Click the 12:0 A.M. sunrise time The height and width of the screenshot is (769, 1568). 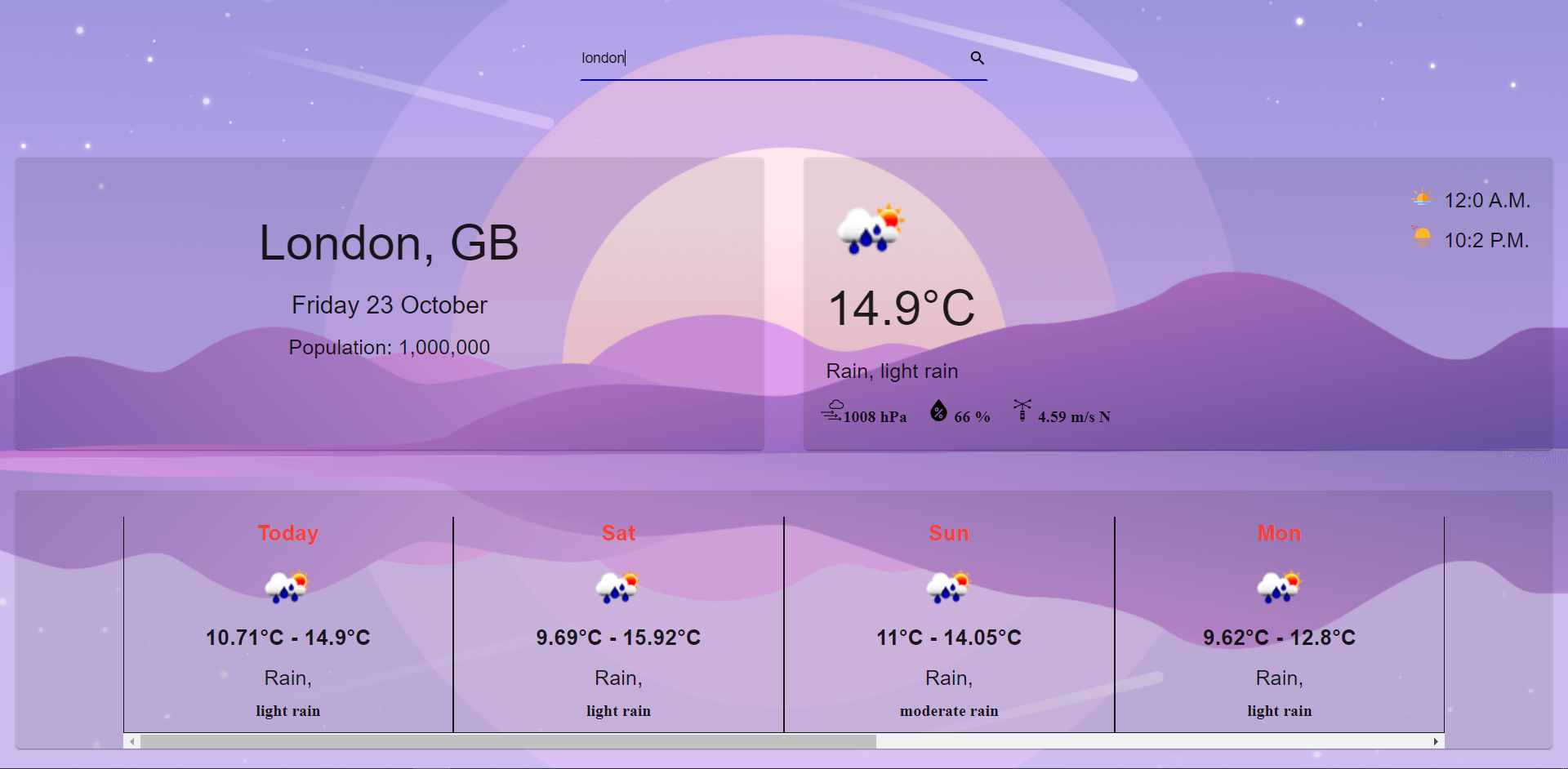1487,201
